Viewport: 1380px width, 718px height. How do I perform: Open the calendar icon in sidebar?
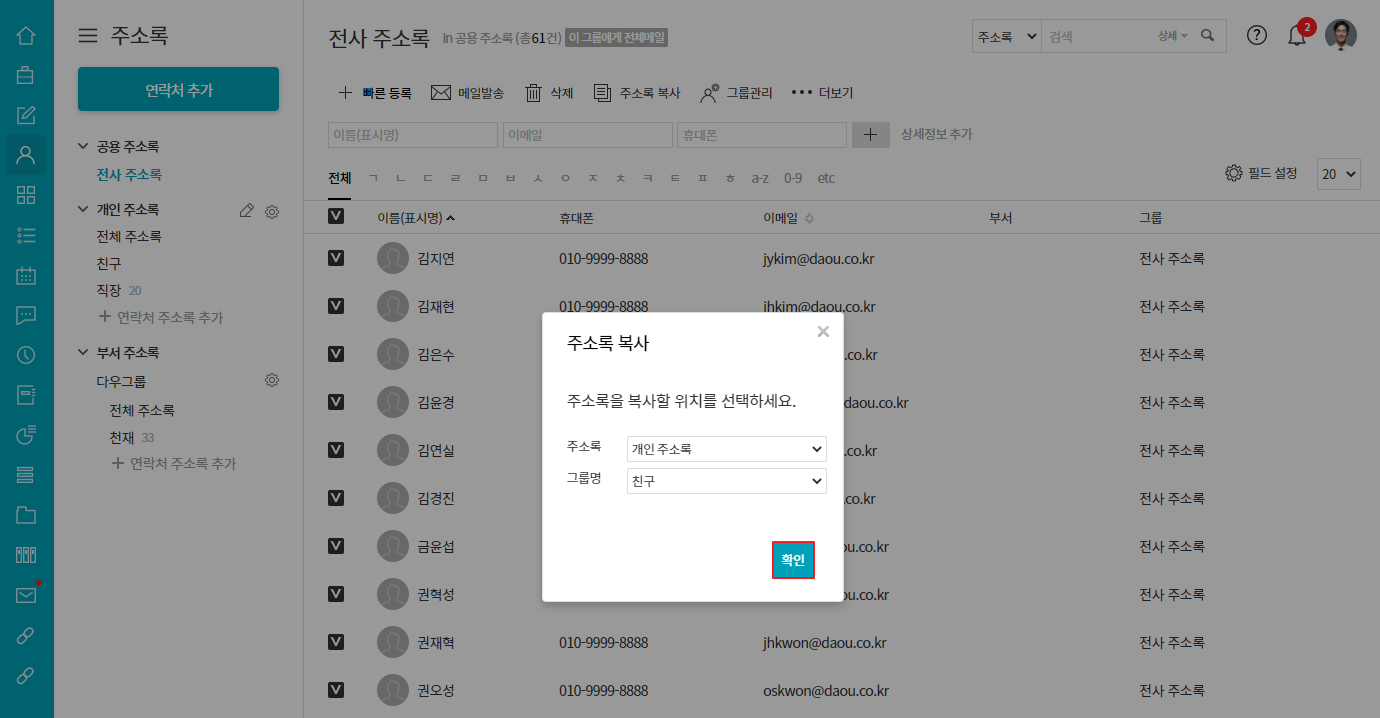click(x=26, y=276)
